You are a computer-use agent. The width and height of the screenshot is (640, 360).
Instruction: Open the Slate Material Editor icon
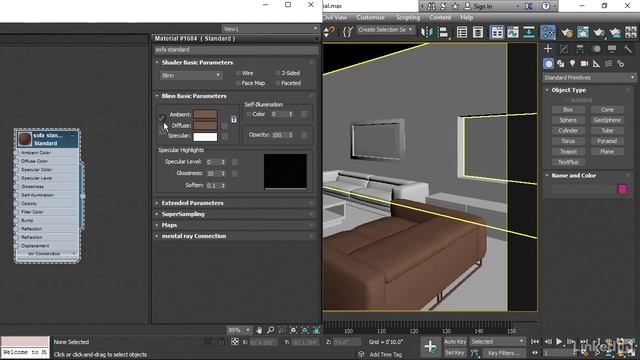(548, 32)
